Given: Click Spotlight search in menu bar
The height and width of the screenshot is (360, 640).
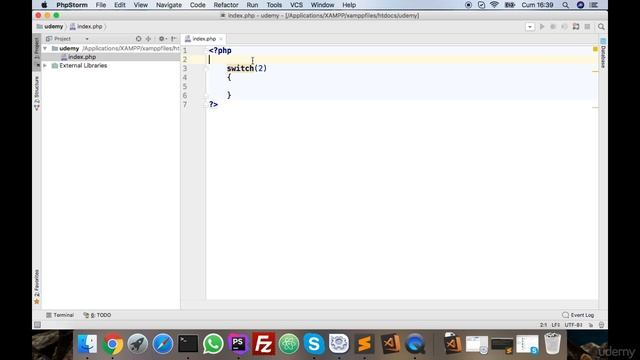Looking at the screenshot, I should (x=565, y=5).
